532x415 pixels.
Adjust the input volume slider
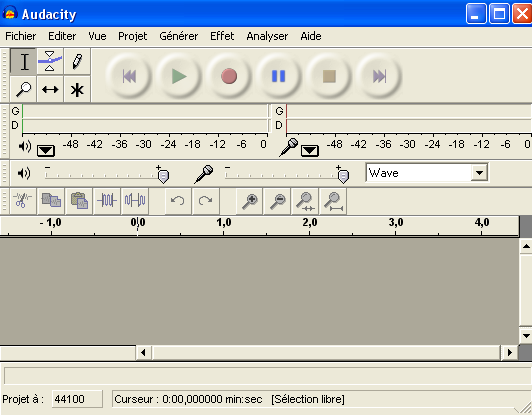pyautogui.click(x=343, y=176)
